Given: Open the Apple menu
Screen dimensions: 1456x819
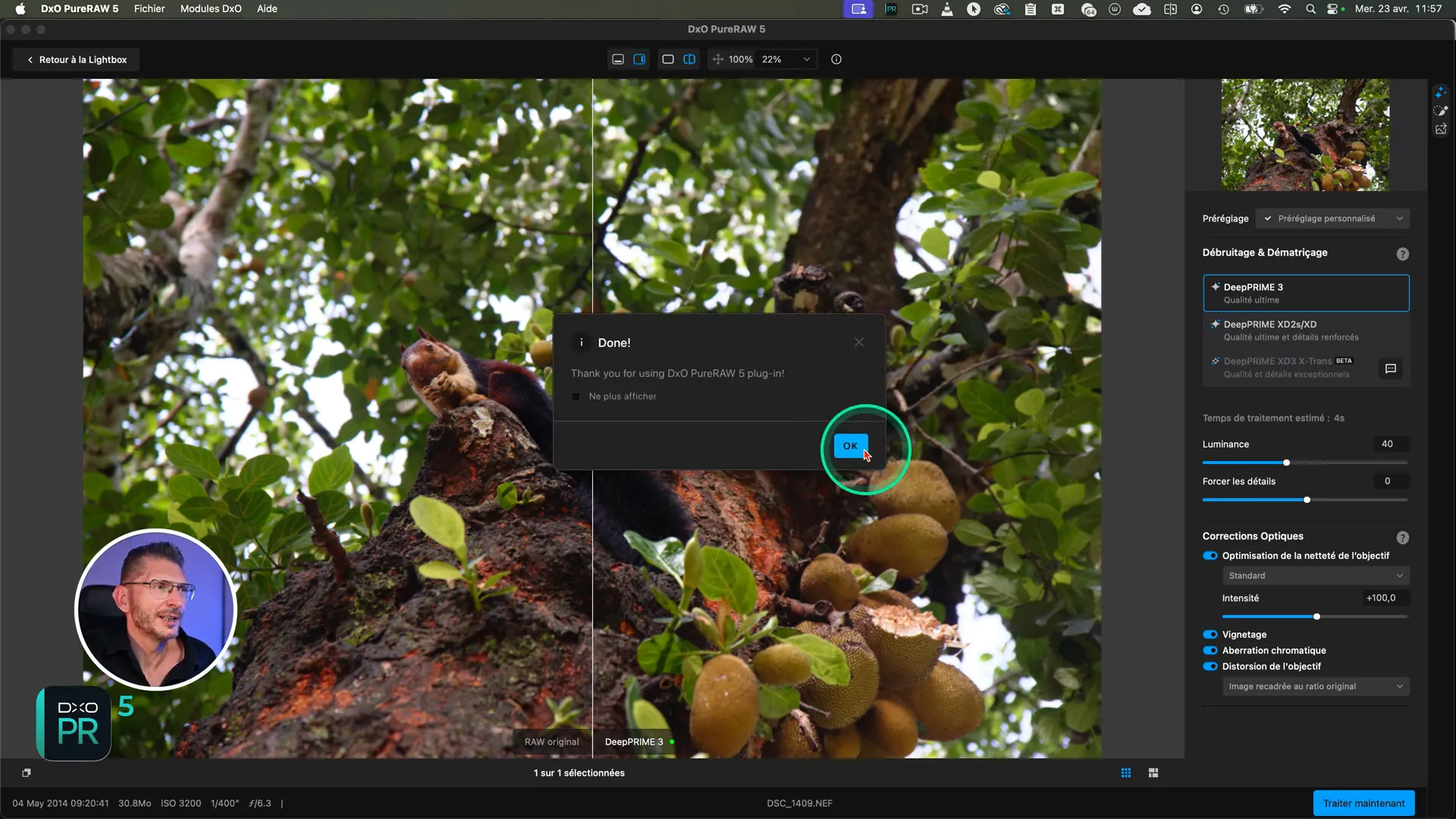Looking at the screenshot, I should click(20, 9).
